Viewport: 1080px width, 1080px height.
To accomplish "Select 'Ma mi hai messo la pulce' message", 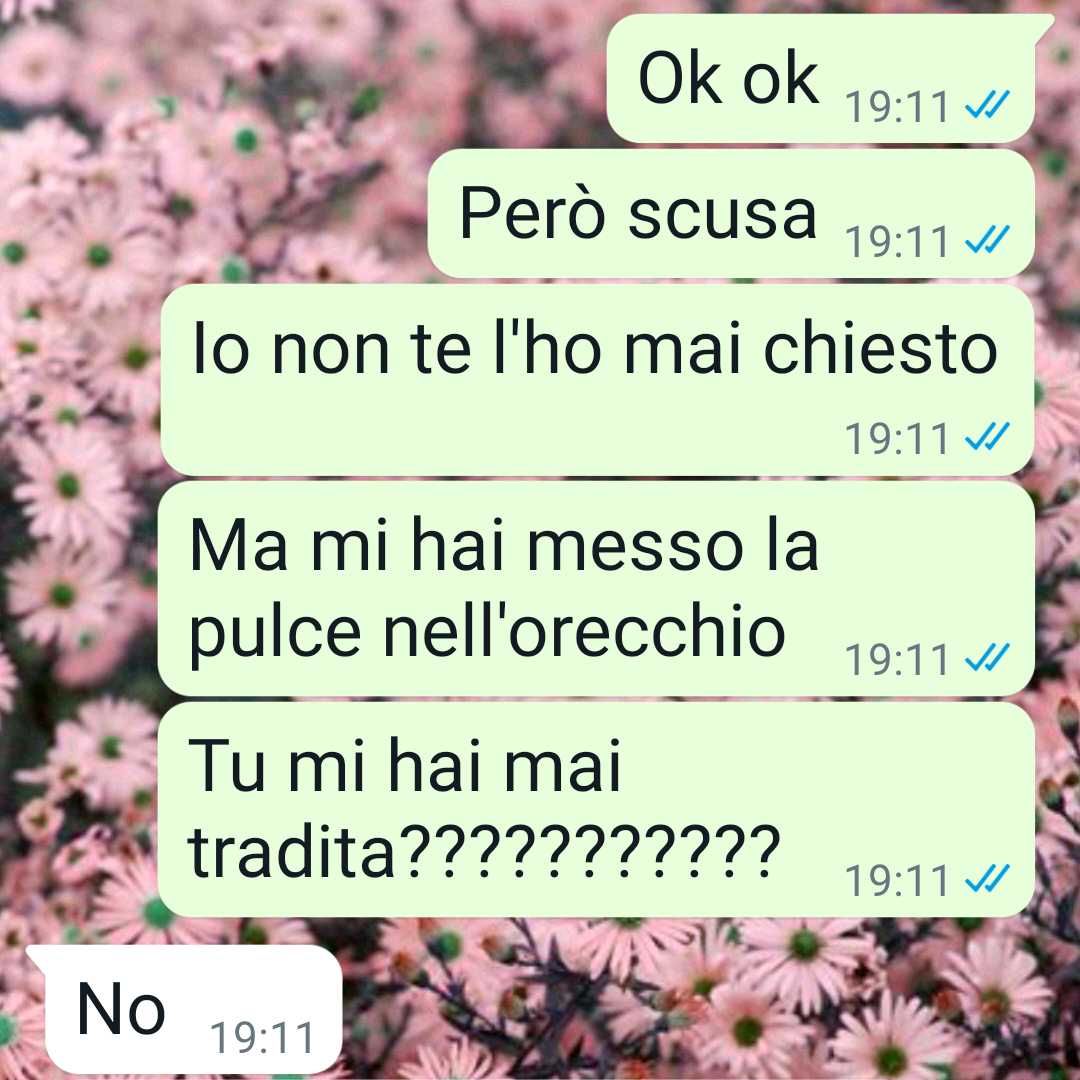I will coord(596,589).
